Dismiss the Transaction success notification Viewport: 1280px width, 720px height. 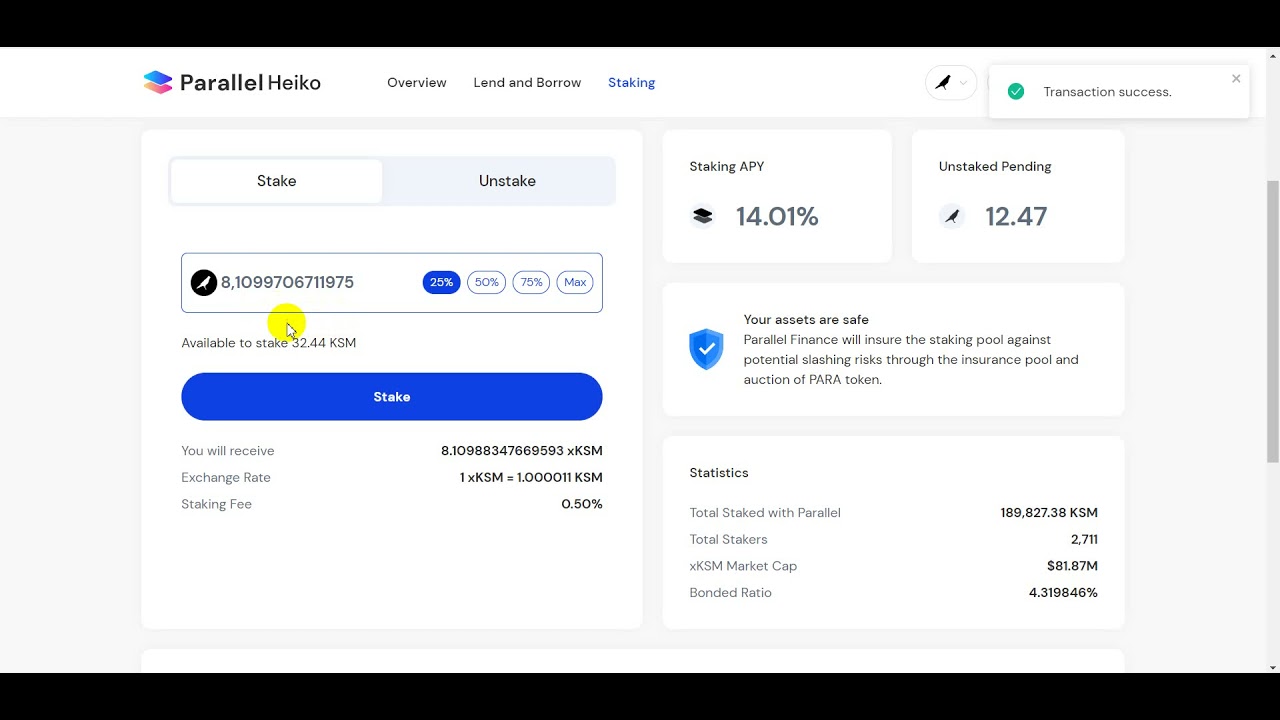(x=1236, y=78)
